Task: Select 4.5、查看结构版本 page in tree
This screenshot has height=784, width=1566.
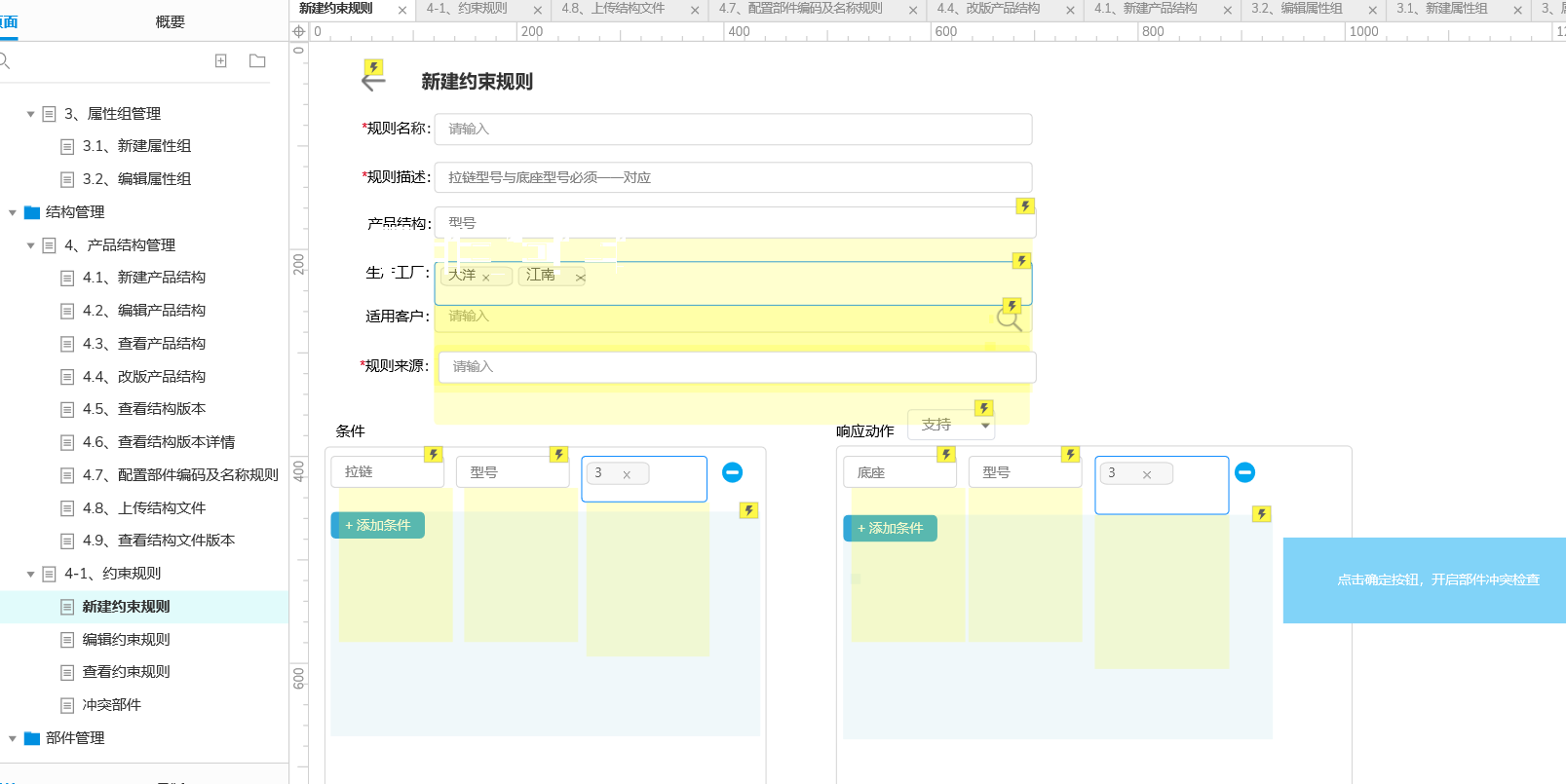Action: point(144,409)
